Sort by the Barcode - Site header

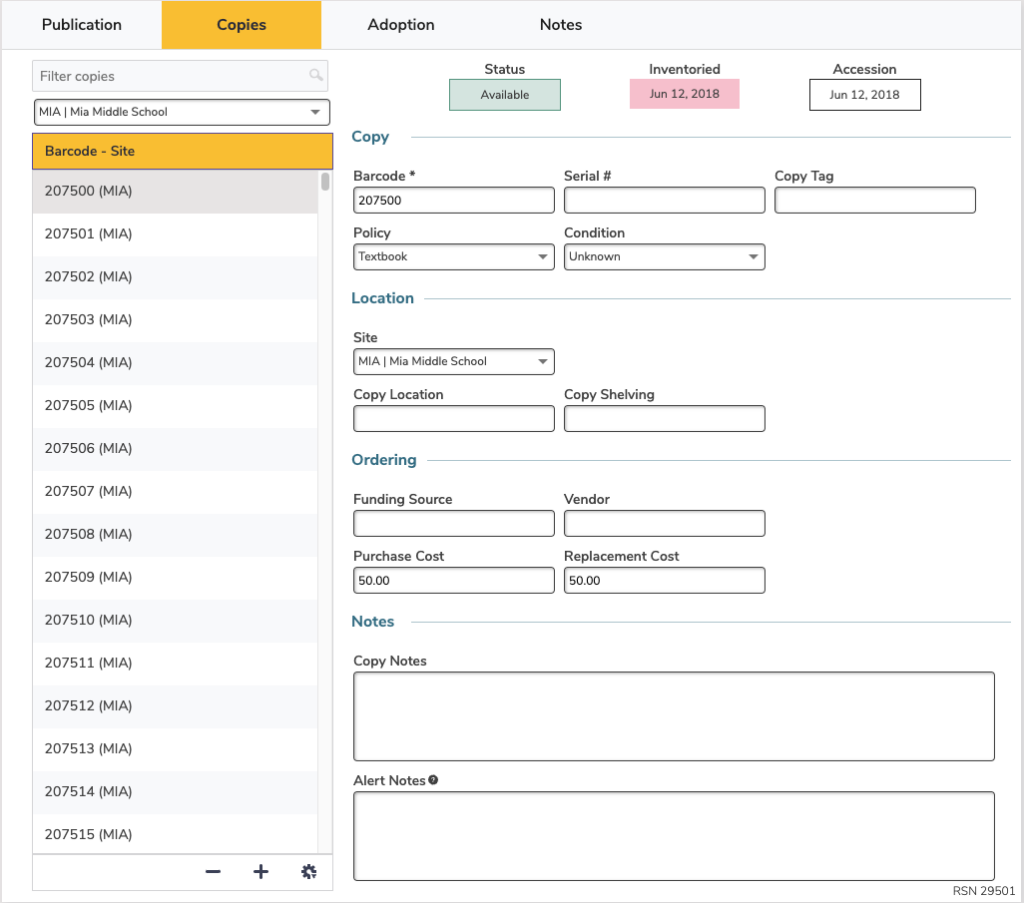pyautogui.click(x=182, y=151)
